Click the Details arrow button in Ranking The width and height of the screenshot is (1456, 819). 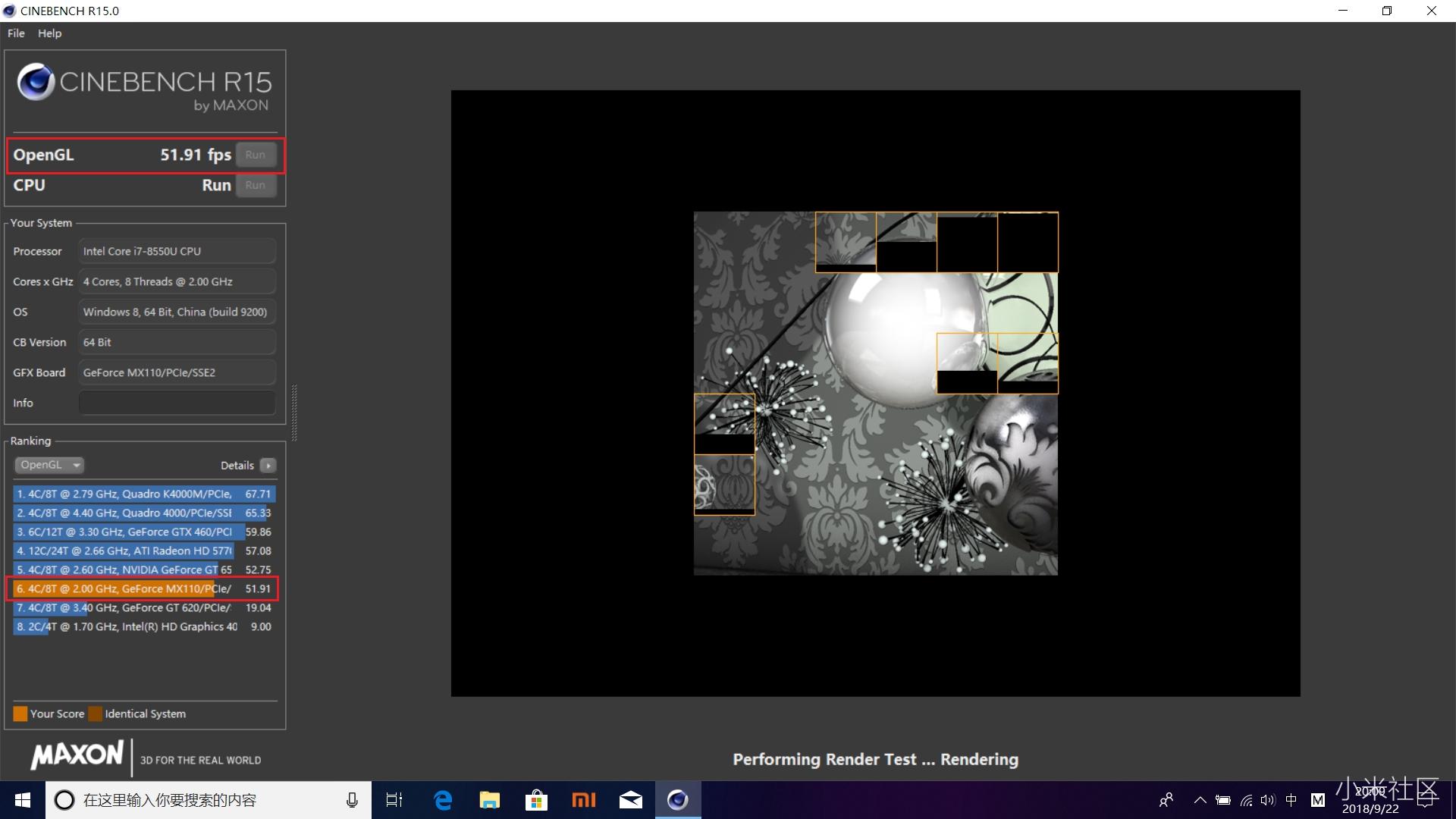[x=268, y=466]
